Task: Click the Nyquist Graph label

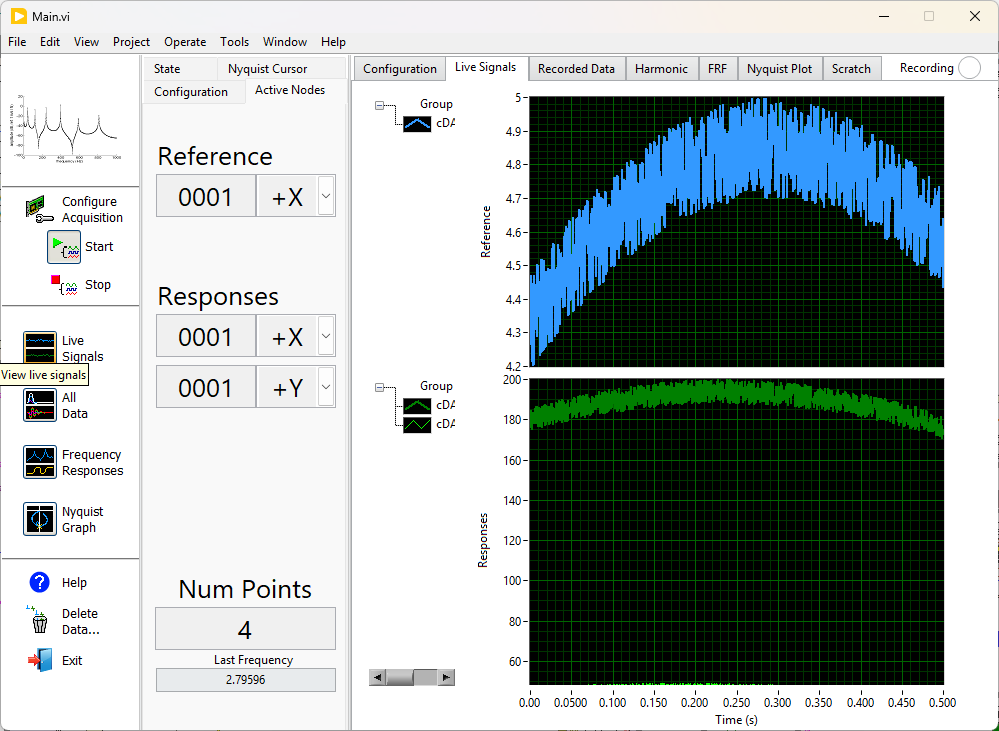Action: point(82,519)
